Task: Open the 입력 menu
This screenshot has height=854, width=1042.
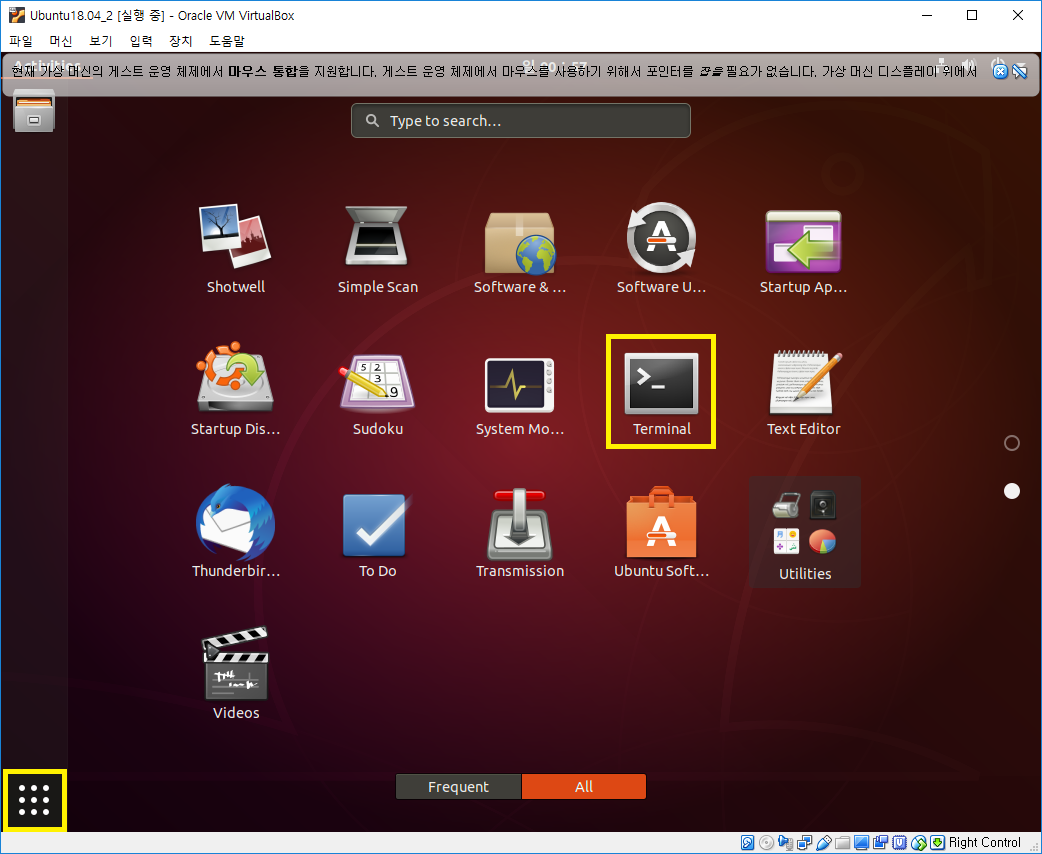Action: [140, 41]
